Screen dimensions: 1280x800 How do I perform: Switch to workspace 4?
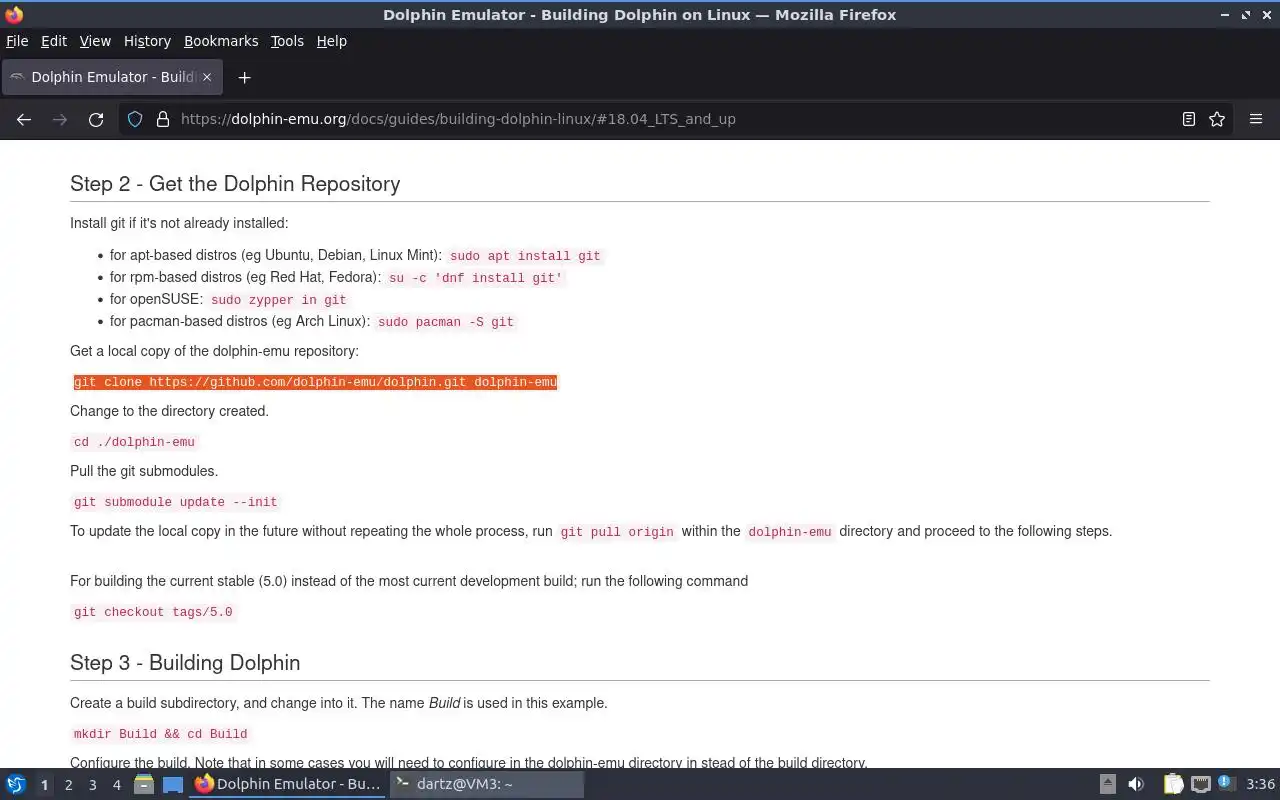coord(117,785)
